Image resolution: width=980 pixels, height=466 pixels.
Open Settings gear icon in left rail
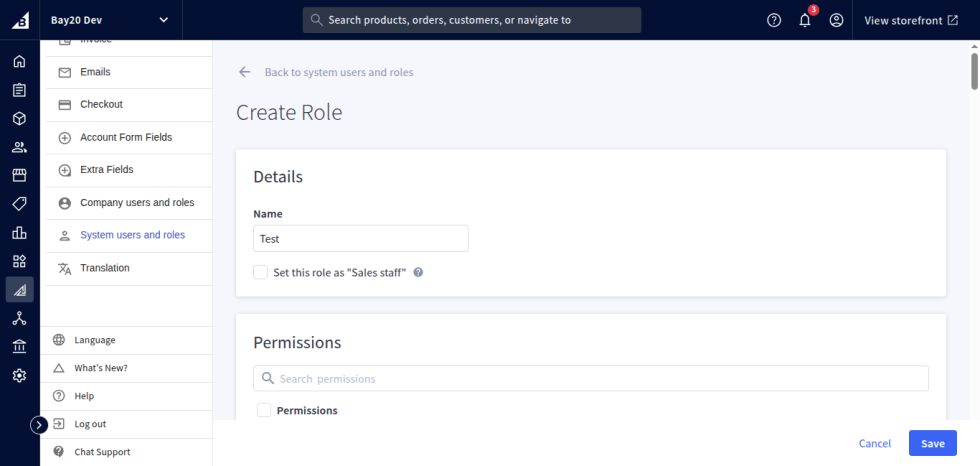(x=19, y=376)
